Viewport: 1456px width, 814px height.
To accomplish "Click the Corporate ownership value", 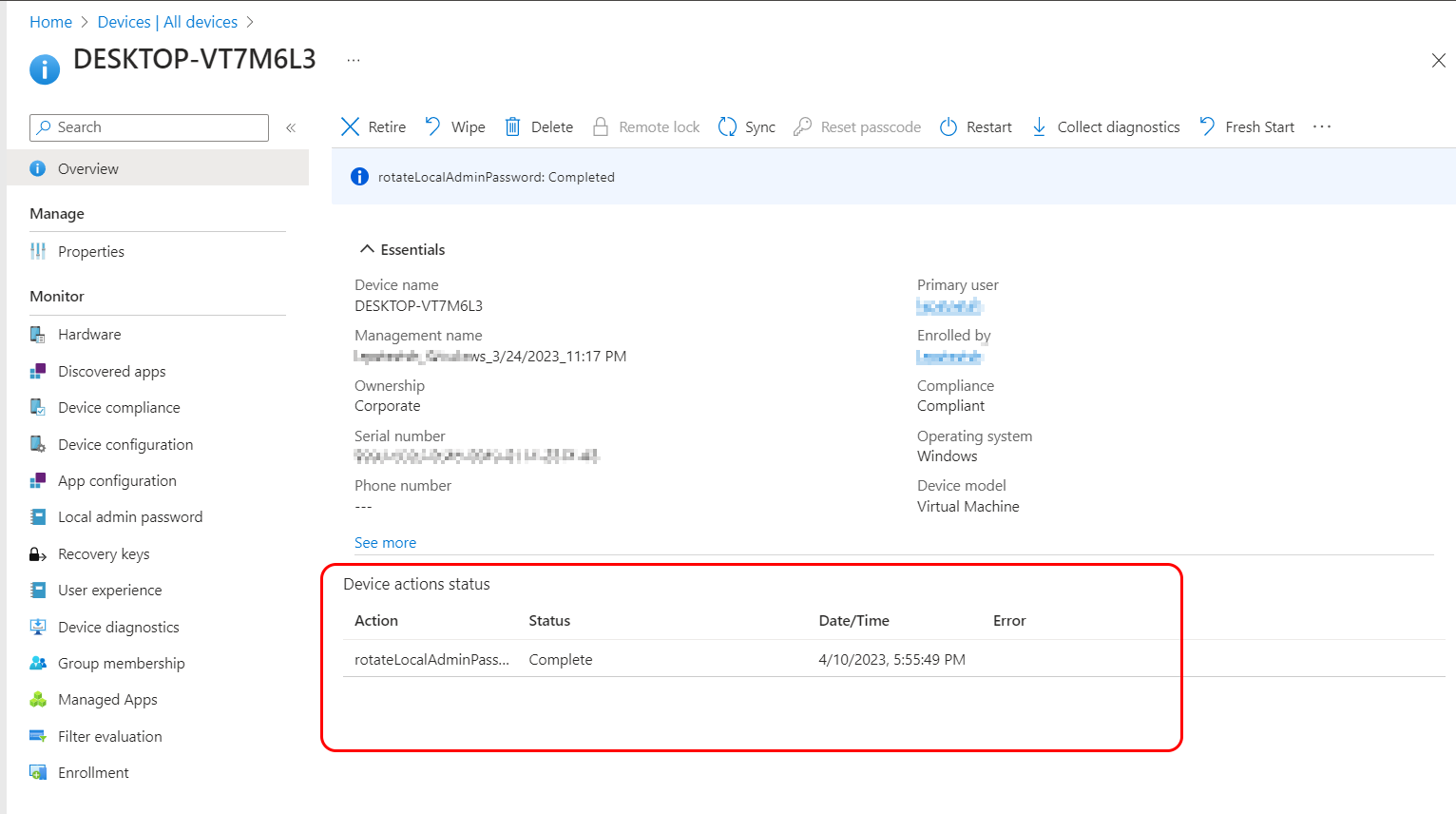I will tap(387, 406).
